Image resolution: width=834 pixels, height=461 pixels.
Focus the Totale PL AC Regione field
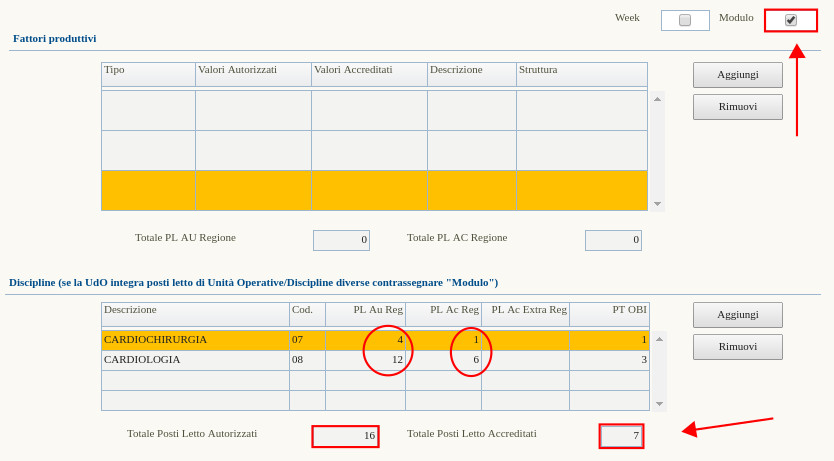[x=613, y=240]
